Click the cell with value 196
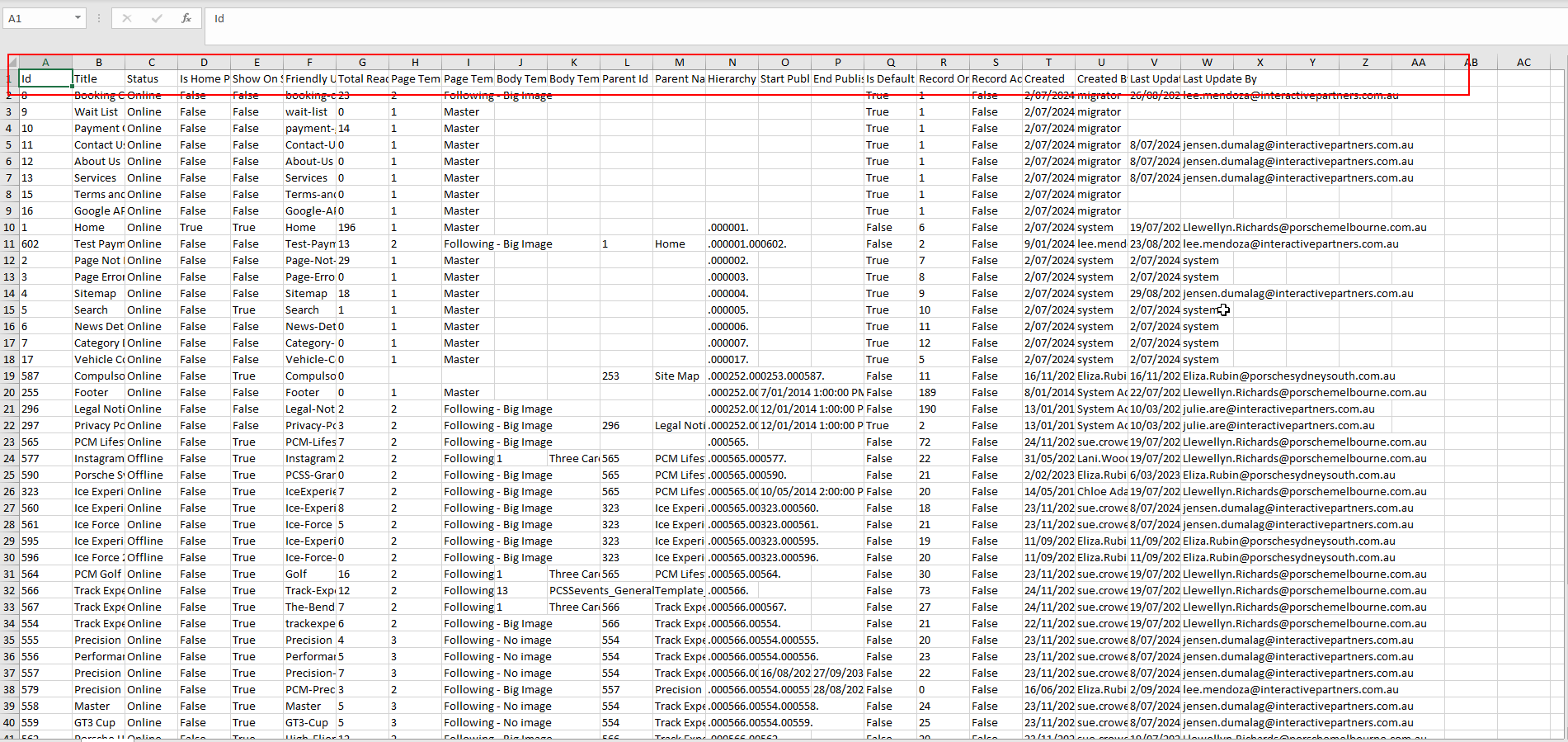This screenshot has height=742, width=1568. pyautogui.click(x=362, y=227)
